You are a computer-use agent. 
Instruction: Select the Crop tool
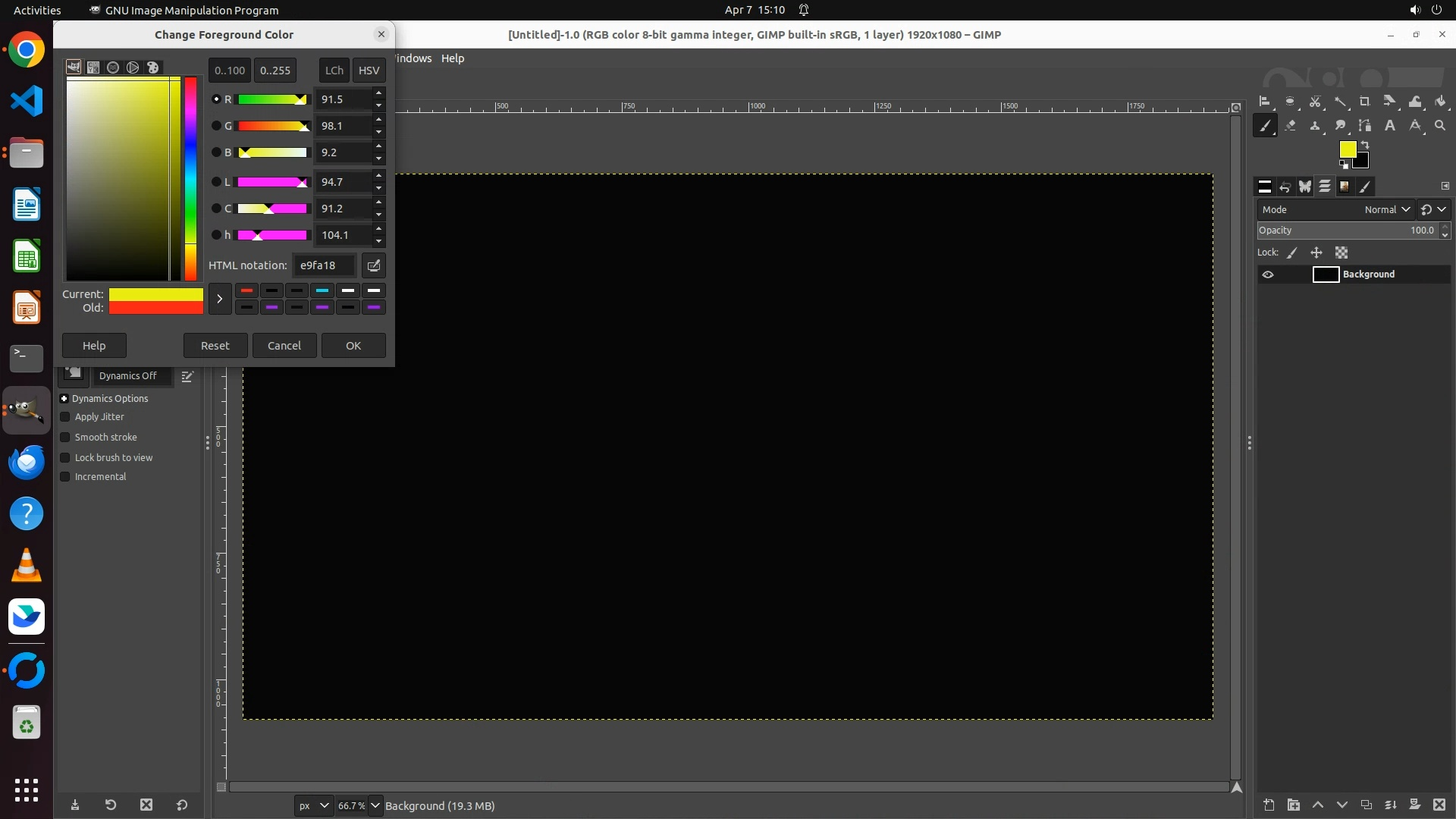[x=1365, y=102]
